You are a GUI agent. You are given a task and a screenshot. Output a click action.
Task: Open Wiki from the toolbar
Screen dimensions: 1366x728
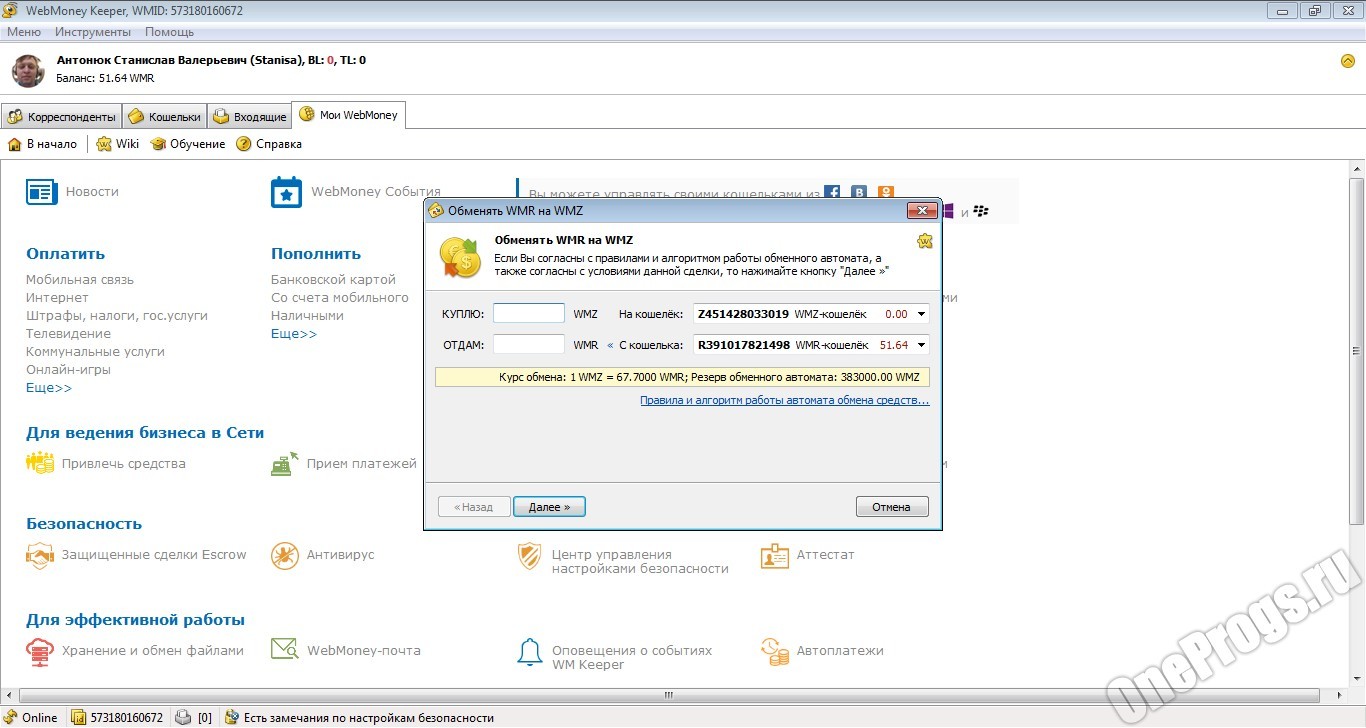(x=118, y=144)
